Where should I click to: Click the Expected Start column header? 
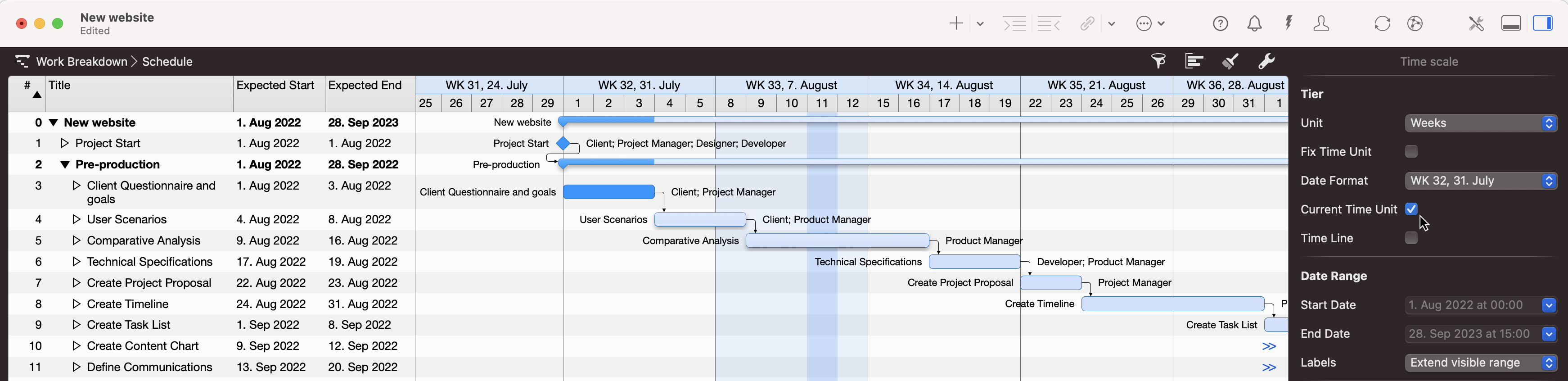(275, 86)
